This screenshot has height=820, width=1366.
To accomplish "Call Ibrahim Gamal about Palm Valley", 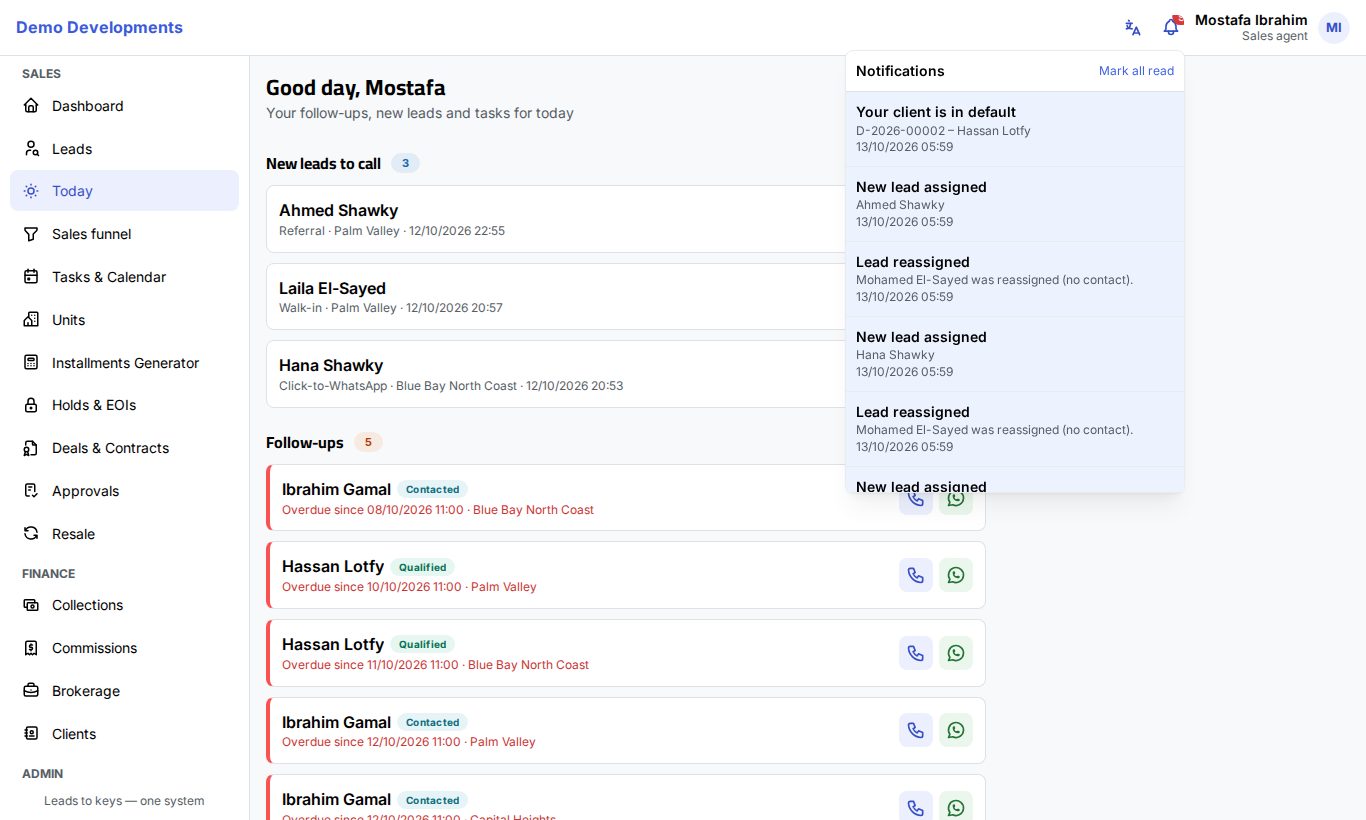I will 916,730.
